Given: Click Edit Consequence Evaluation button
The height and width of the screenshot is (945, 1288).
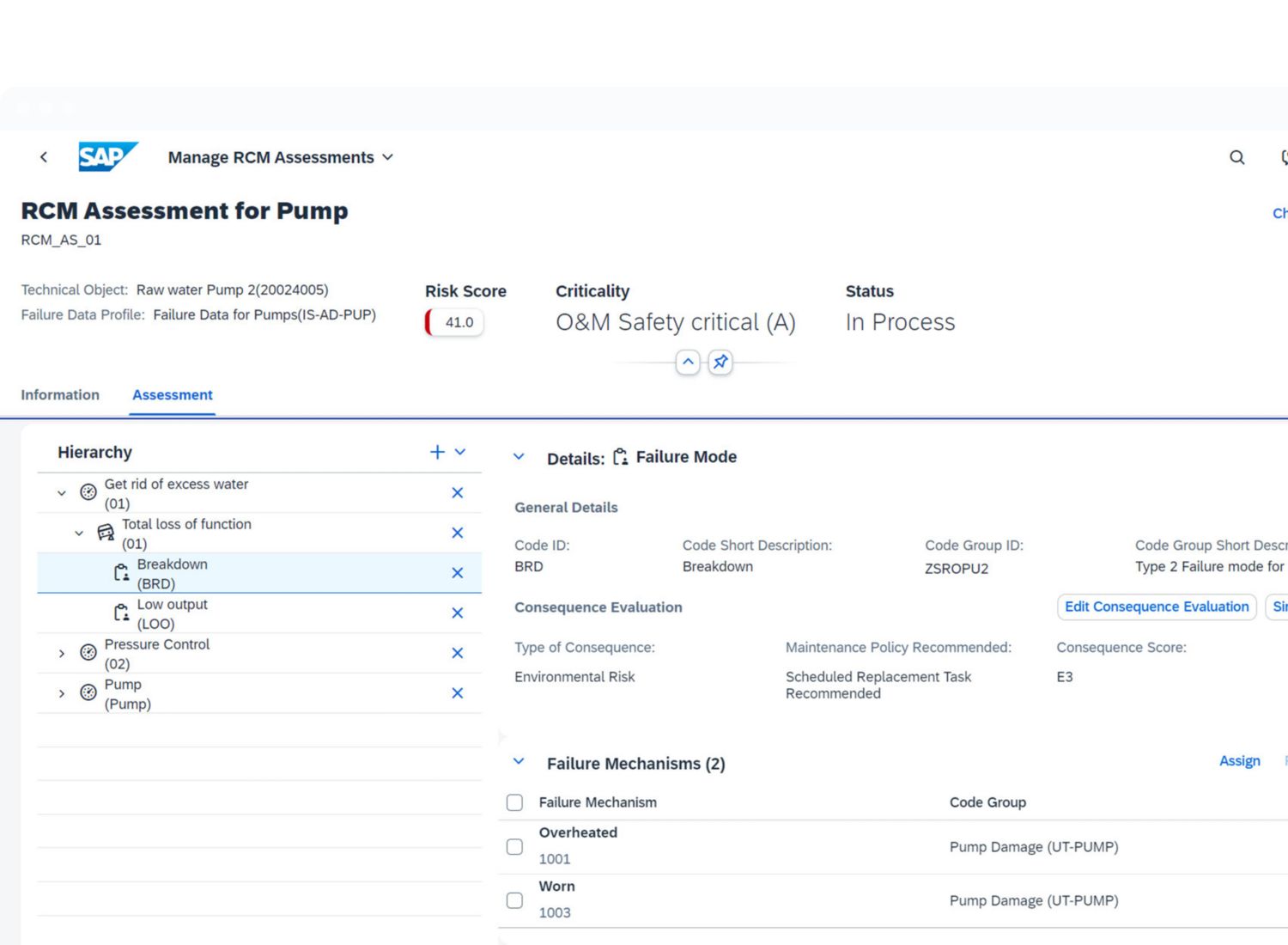Looking at the screenshot, I should coord(1156,607).
